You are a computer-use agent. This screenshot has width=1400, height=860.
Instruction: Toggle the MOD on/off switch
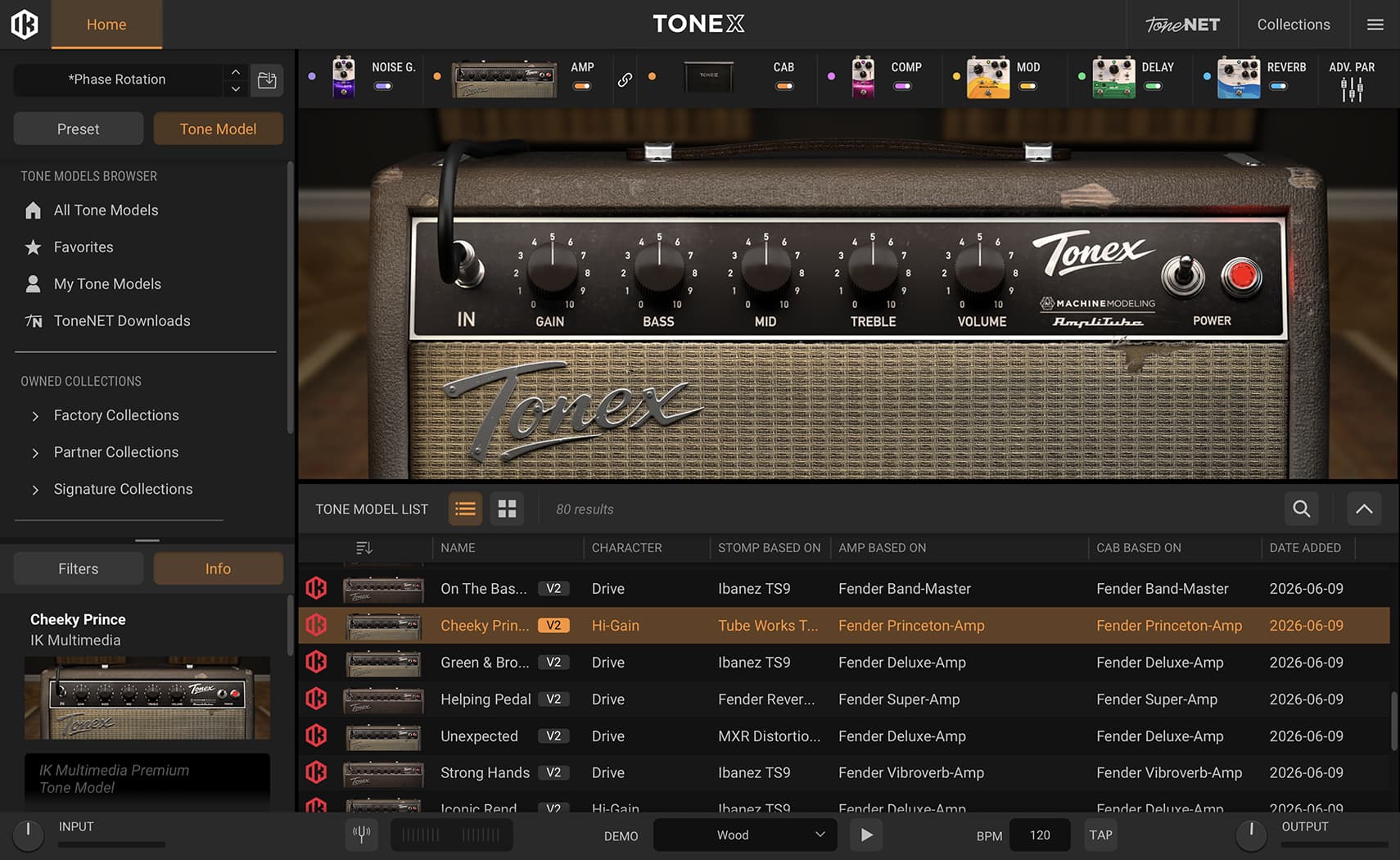point(1028,86)
